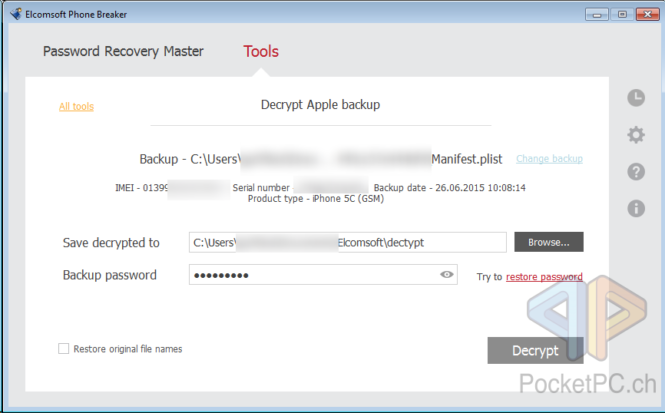This screenshot has height=413, width=665.
Task: Reveal backup password with the eye icon
Action: (x=446, y=275)
